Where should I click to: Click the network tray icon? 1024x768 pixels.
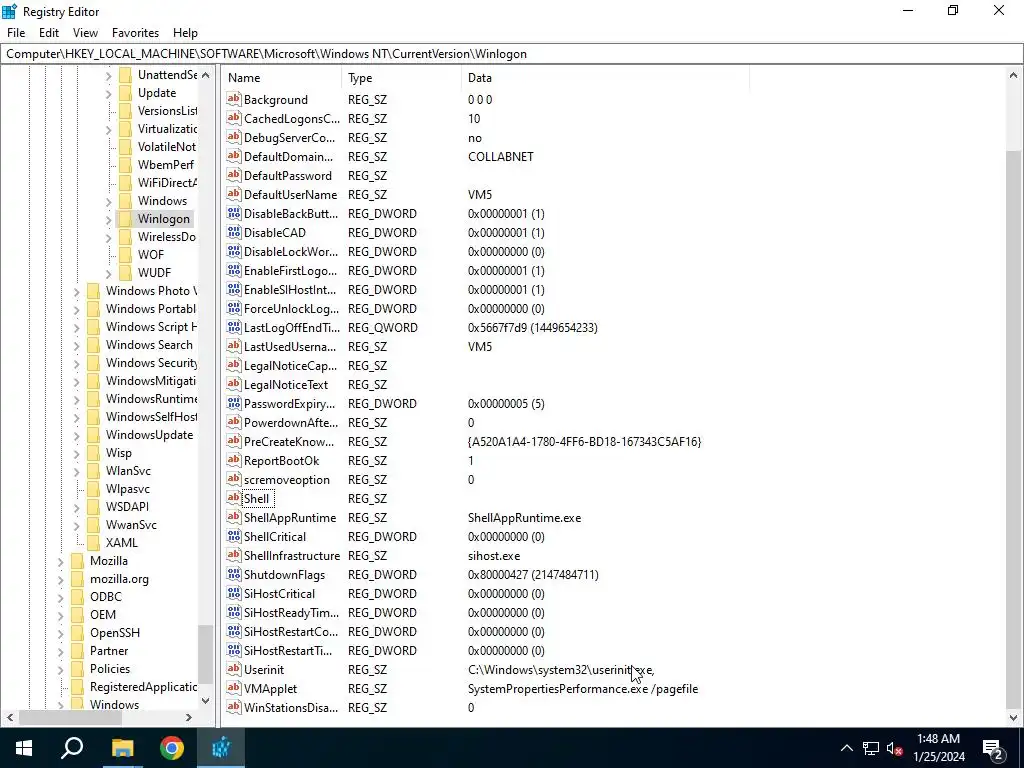tap(871, 748)
